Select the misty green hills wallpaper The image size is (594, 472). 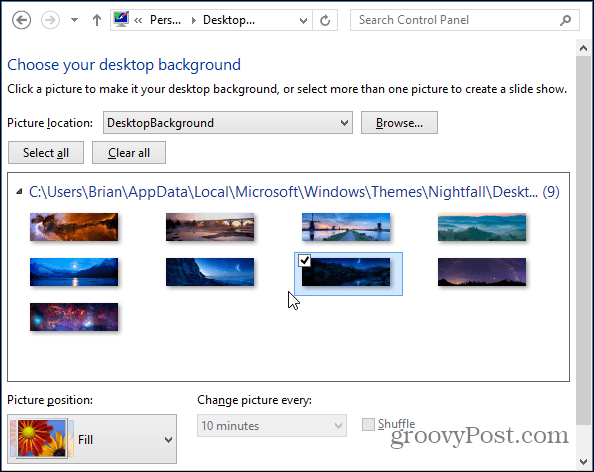click(482, 227)
